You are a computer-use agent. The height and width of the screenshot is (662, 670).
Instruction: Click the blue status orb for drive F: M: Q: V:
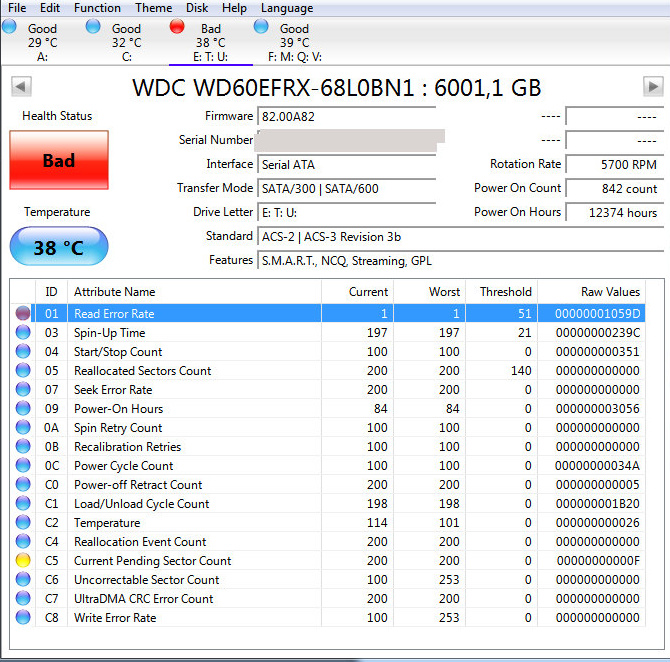pyautogui.click(x=262, y=26)
